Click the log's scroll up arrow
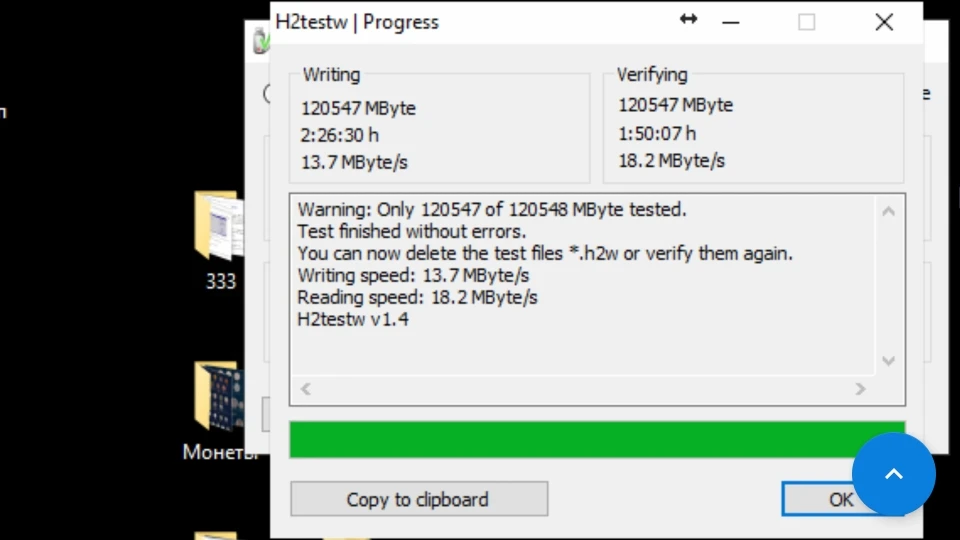The image size is (960, 540). [888, 212]
